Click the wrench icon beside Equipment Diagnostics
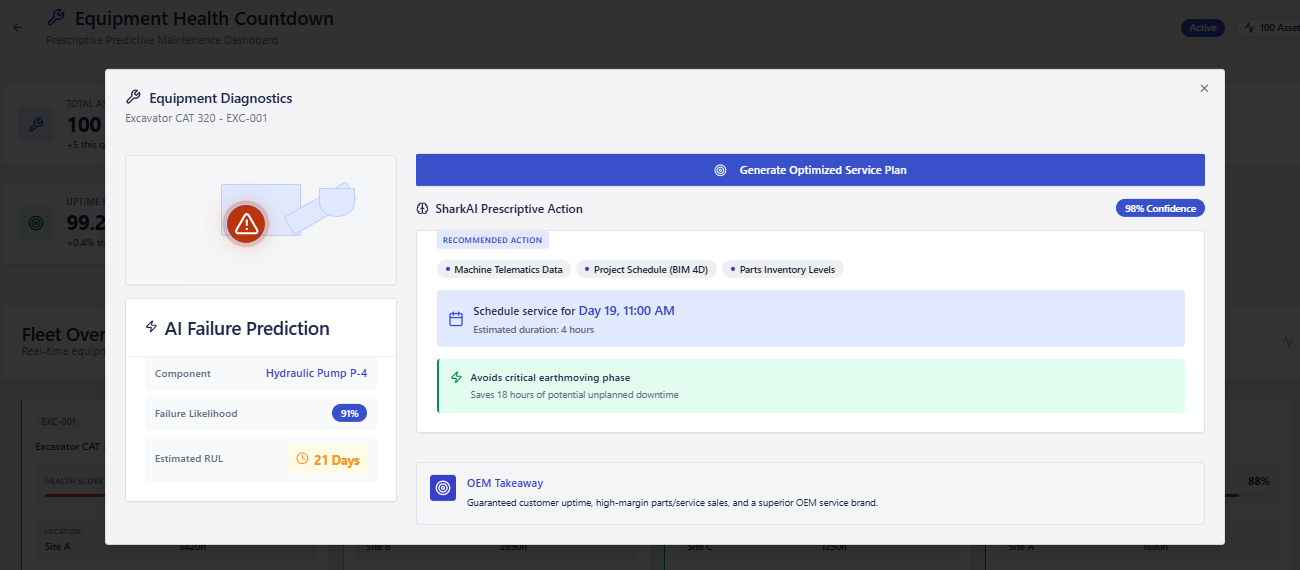Screen dimensions: 1300x570 133,97
